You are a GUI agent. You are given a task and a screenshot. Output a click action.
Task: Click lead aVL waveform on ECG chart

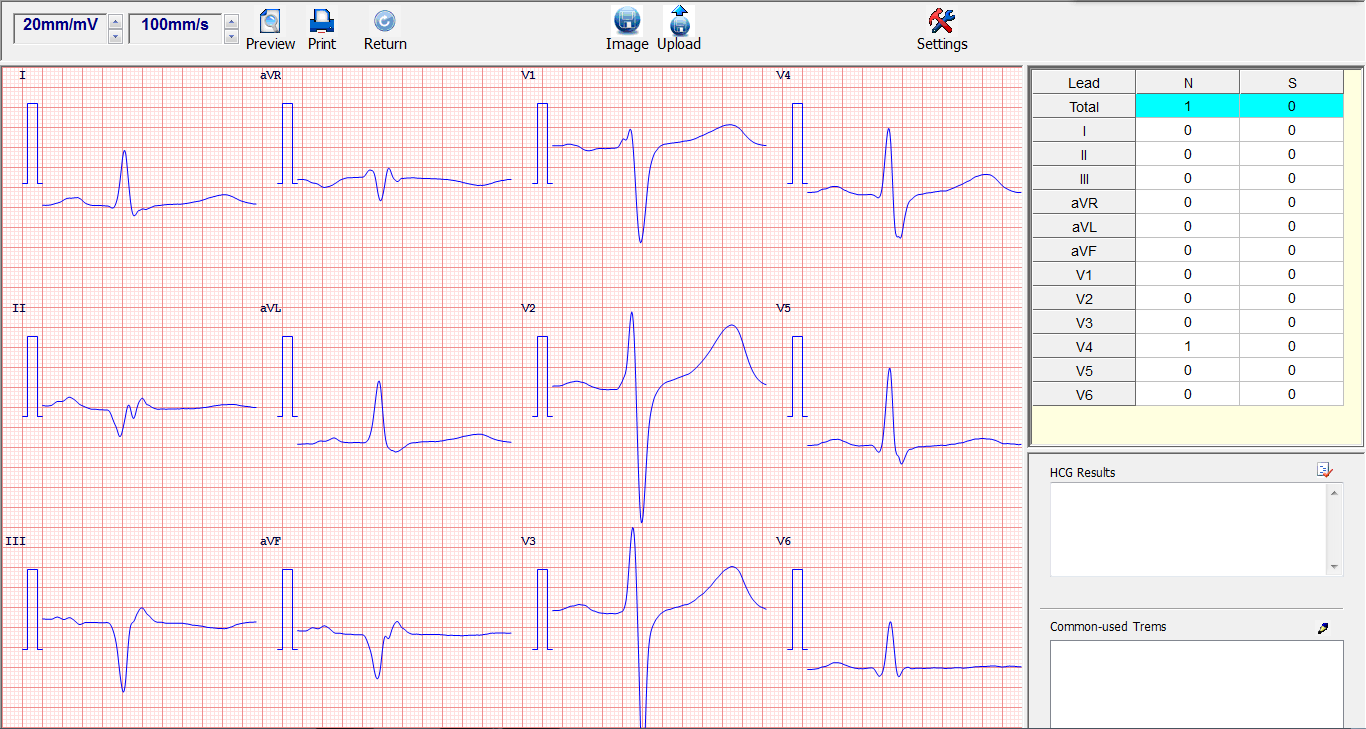(404, 417)
